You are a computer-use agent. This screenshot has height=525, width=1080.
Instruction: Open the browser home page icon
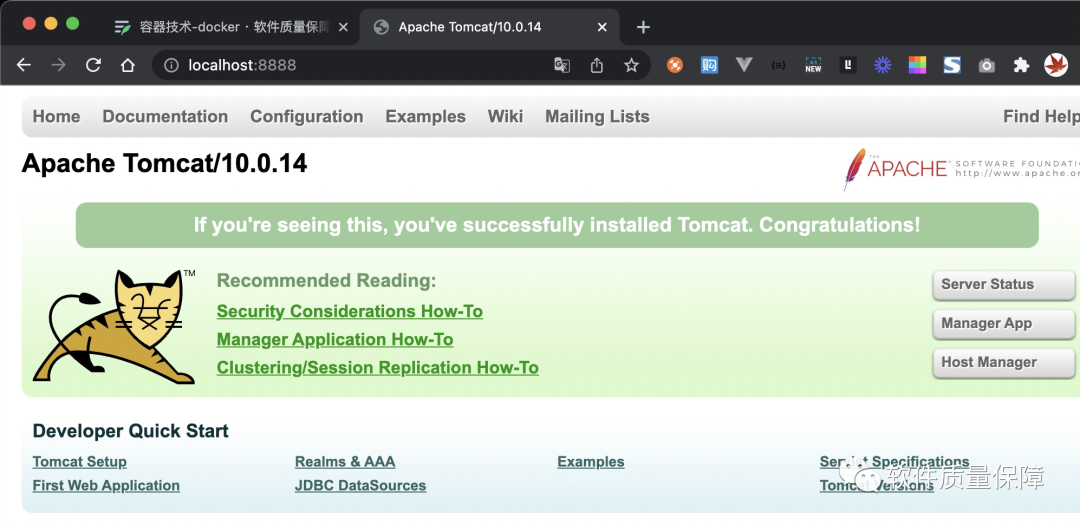[127, 65]
